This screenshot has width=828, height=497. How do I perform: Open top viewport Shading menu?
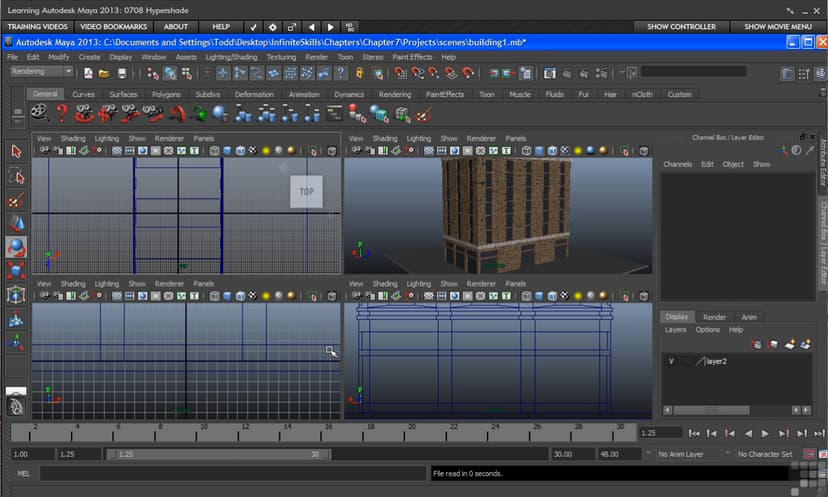pos(73,138)
